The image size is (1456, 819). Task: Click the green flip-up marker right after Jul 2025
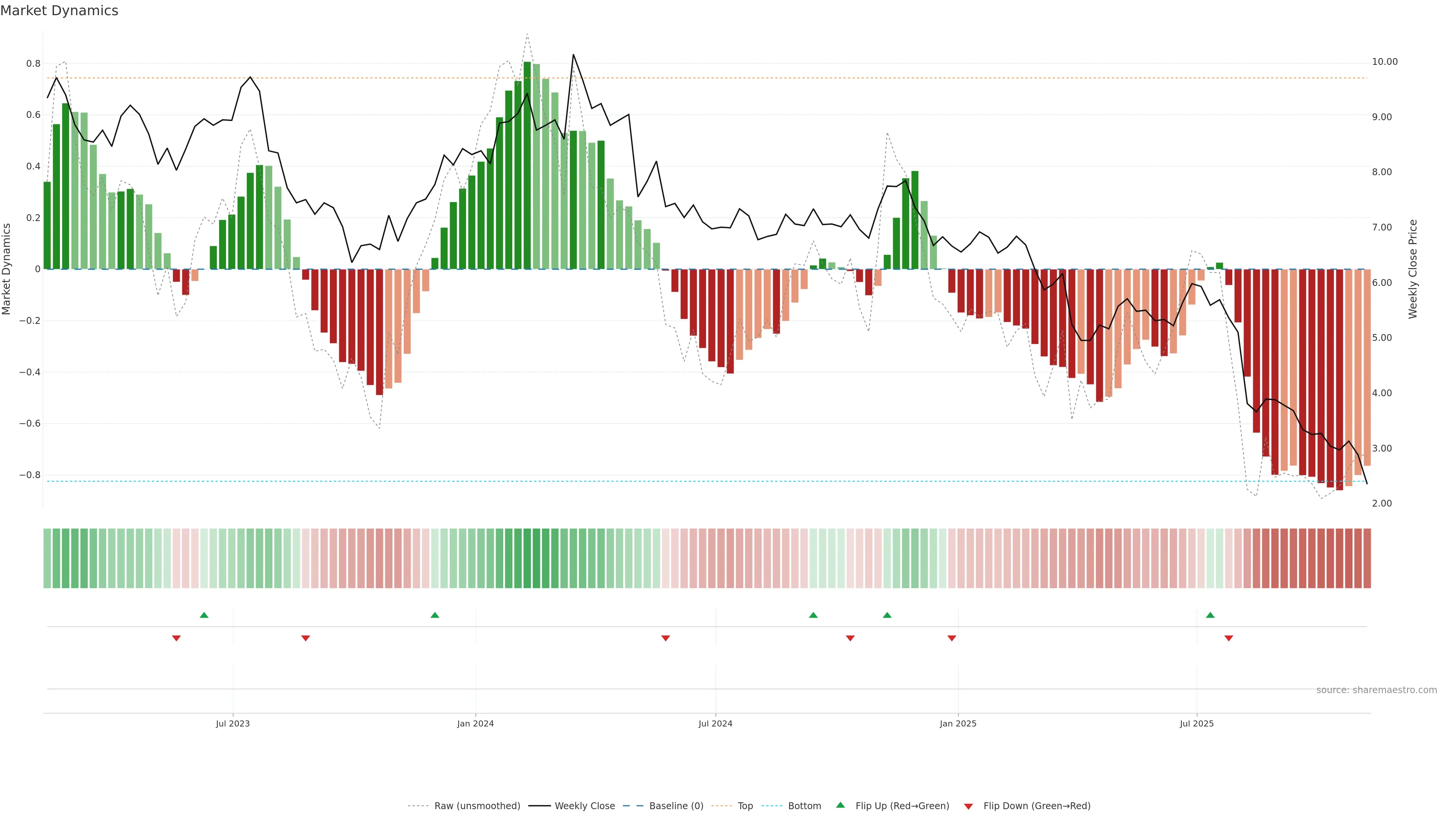click(x=1210, y=615)
